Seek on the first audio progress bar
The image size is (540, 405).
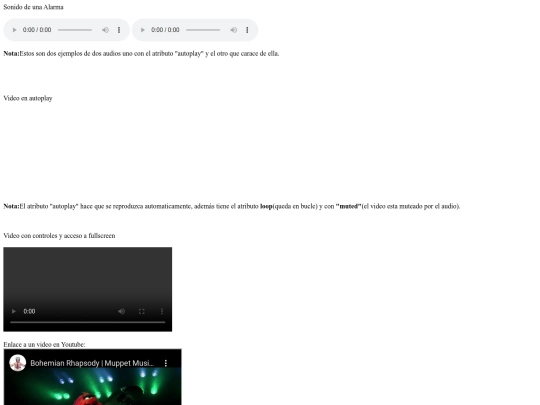click(75, 30)
